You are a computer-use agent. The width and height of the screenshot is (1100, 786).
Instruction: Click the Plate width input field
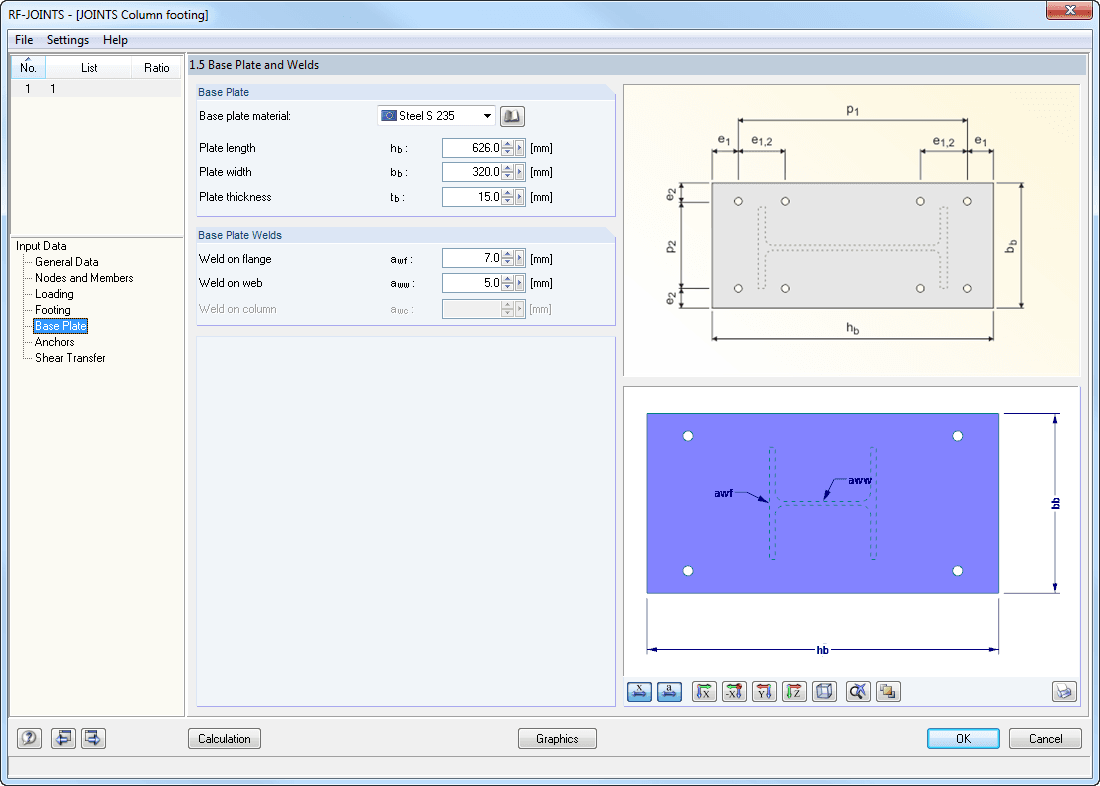[x=472, y=172]
